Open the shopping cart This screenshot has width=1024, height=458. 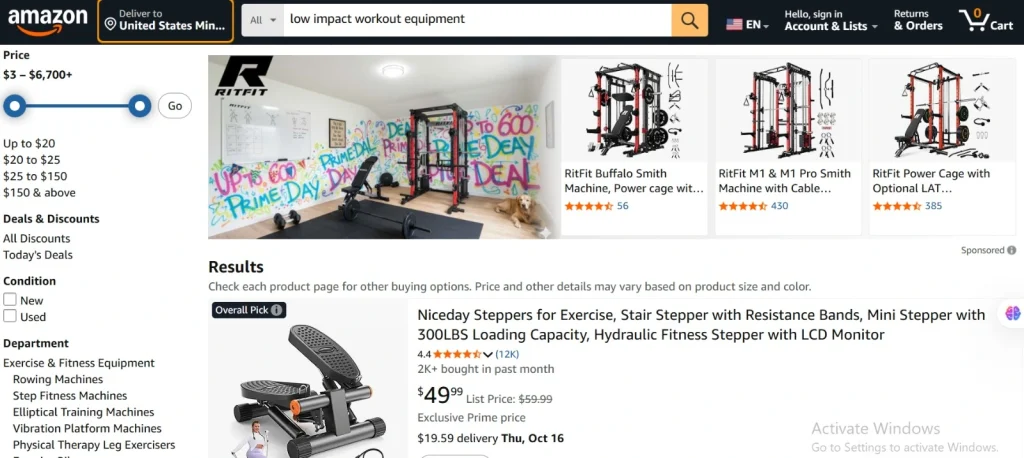(x=985, y=20)
